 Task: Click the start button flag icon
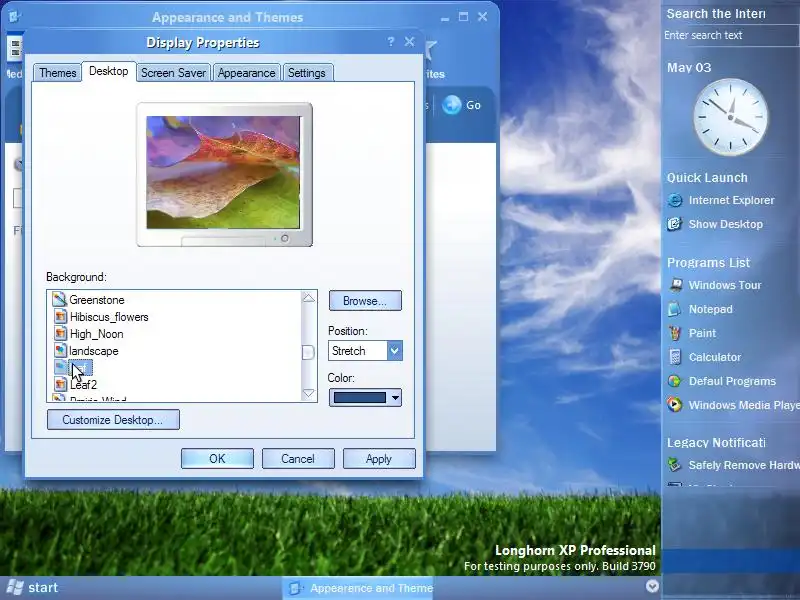14,587
